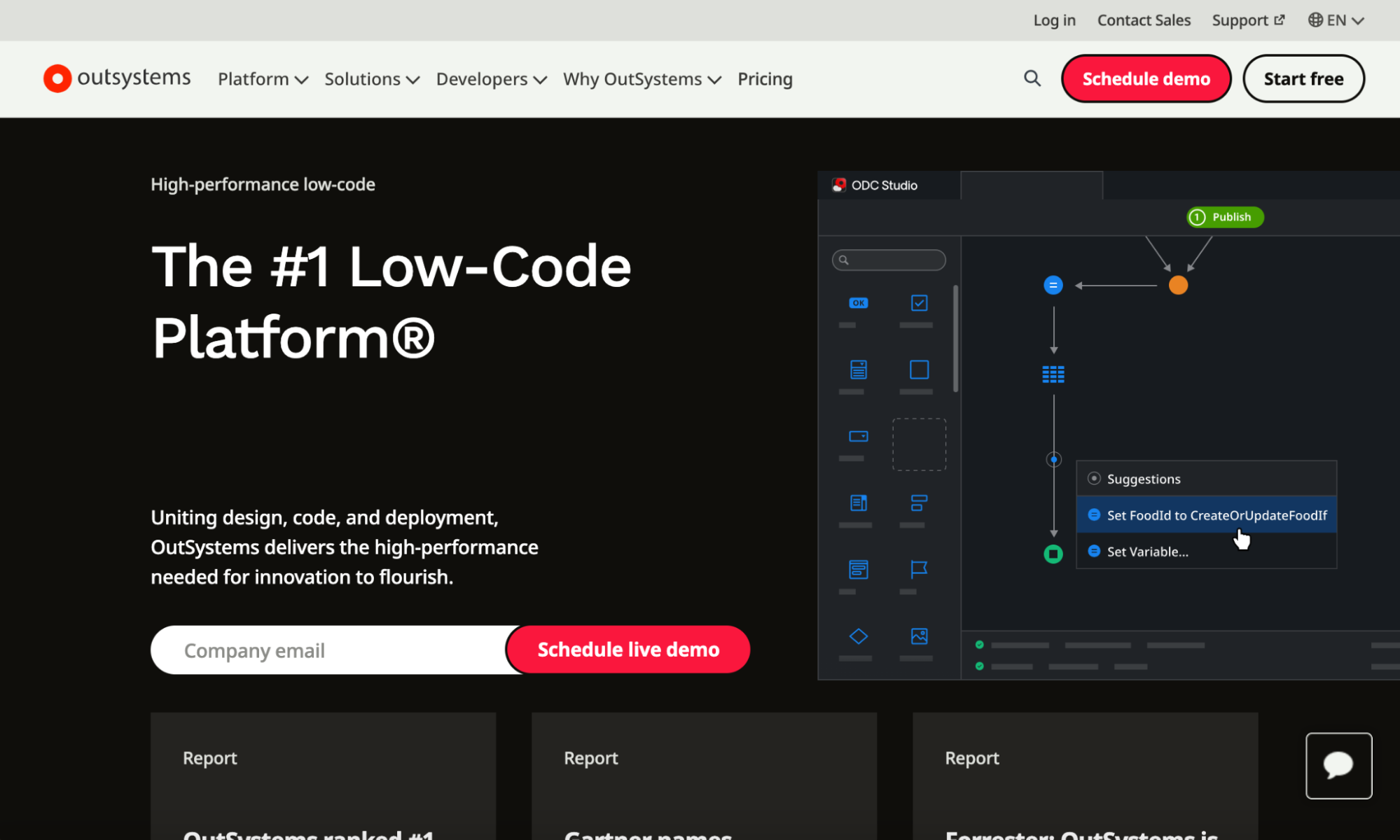
Task: Select the grid/table icon in ODC toolbar
Action: (x=1053, y=374)
